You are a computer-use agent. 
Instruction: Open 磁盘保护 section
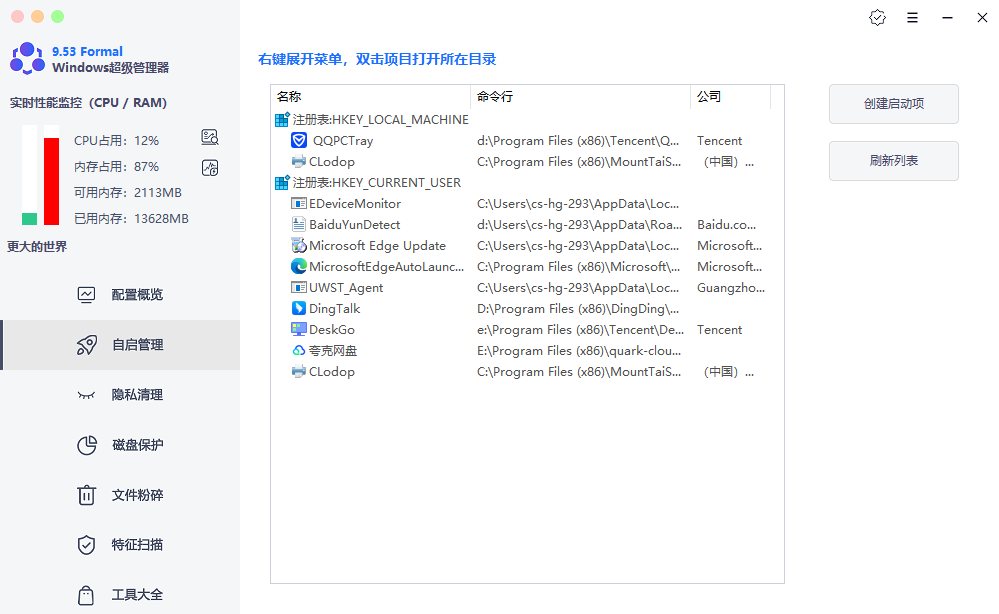coord(121,445)
